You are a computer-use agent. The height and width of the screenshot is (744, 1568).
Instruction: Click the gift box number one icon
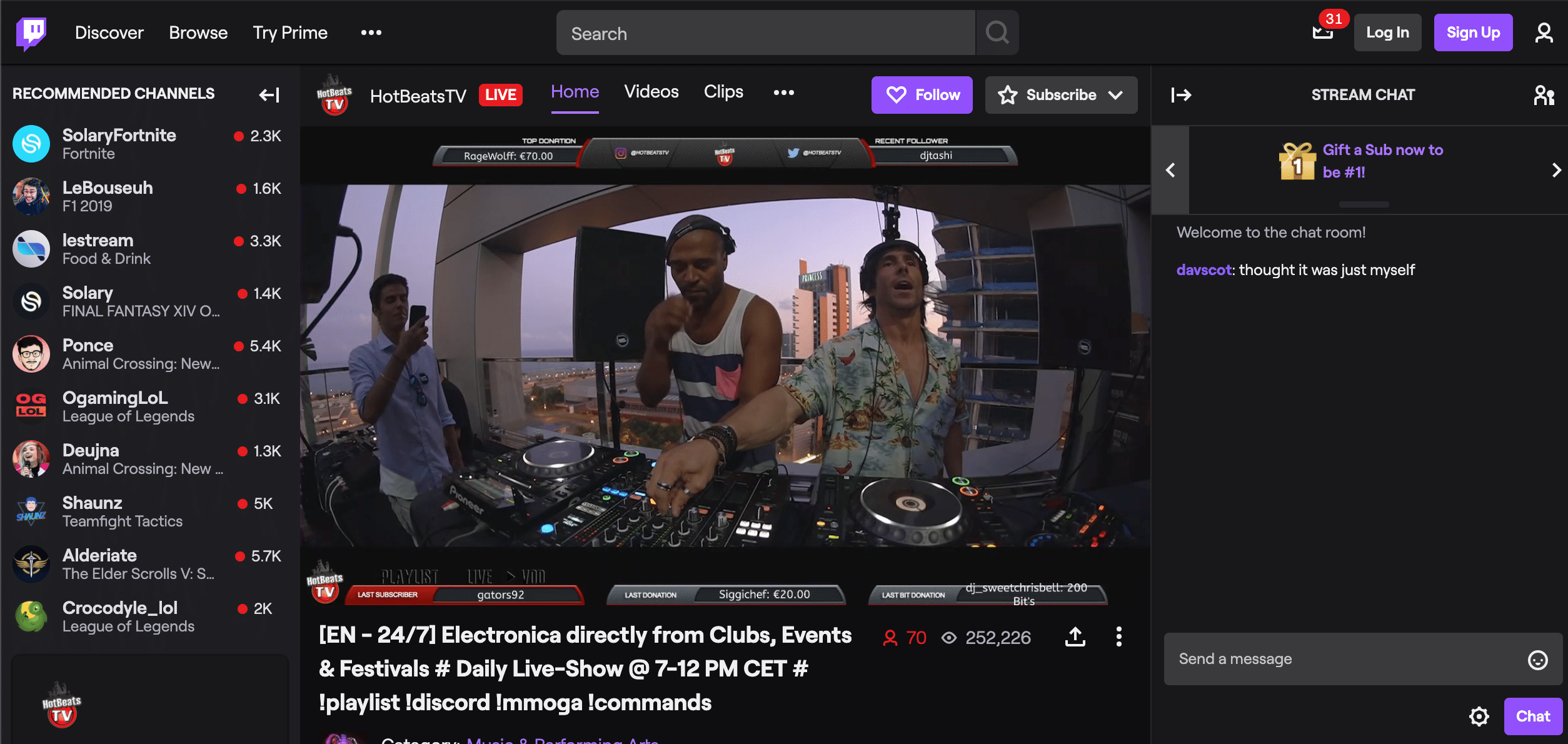(x=1297, y=161)
